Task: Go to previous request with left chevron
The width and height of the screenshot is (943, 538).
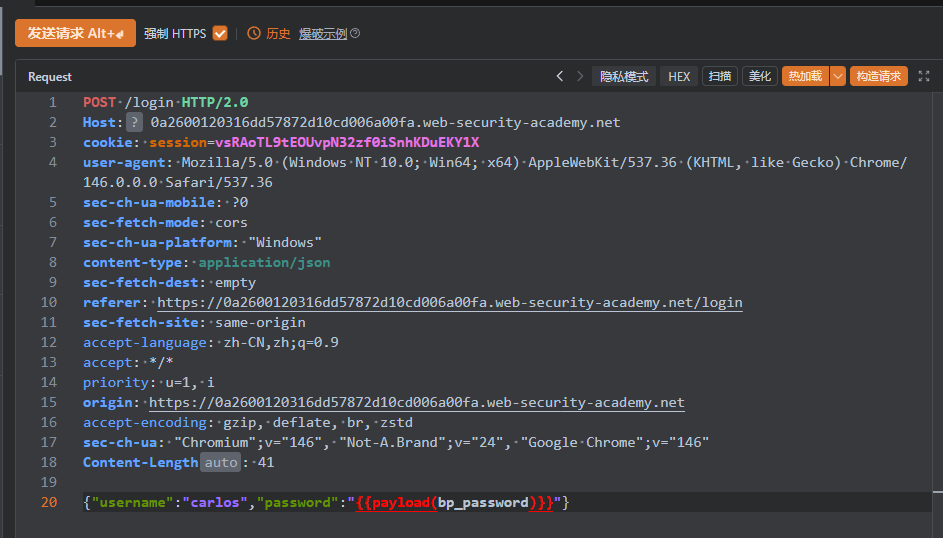Action: (560, 76)
